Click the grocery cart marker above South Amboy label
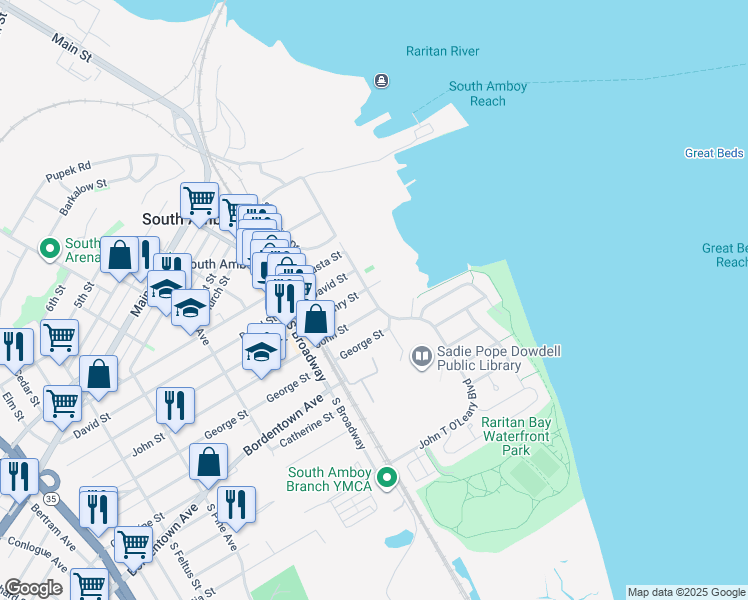This screenshot has width=748, height=600. [199, 202]
